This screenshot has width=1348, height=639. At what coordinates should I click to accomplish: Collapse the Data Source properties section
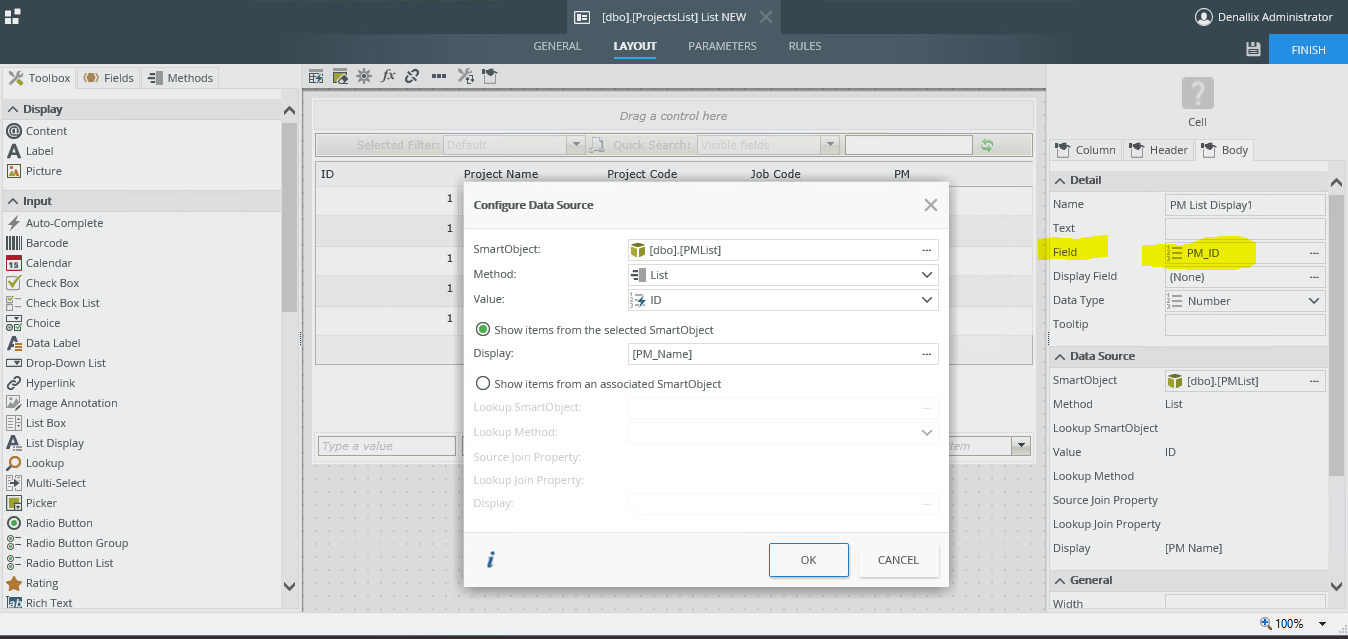pos(1060,356)
